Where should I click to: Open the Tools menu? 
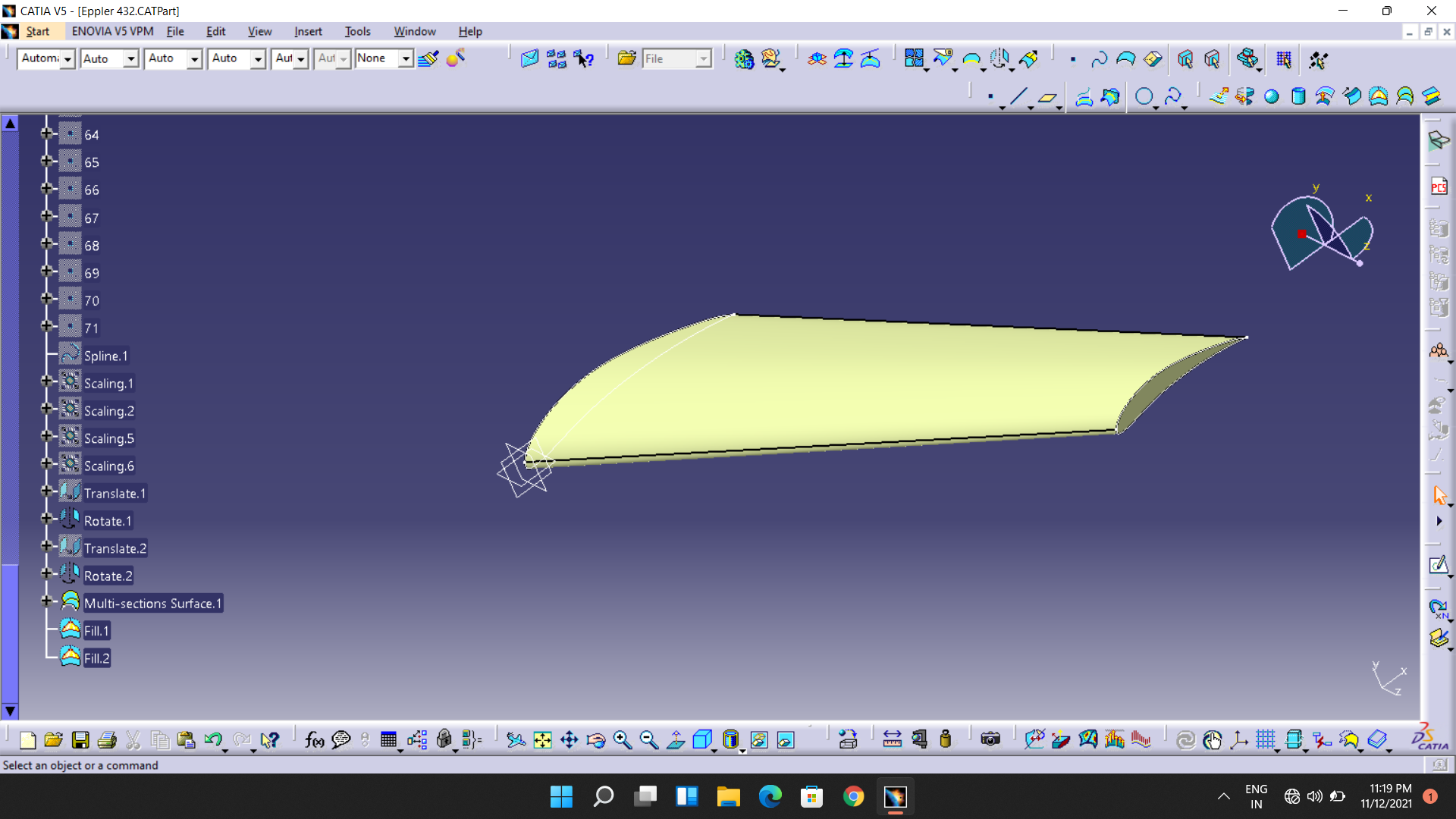click(x=357, y=31)
